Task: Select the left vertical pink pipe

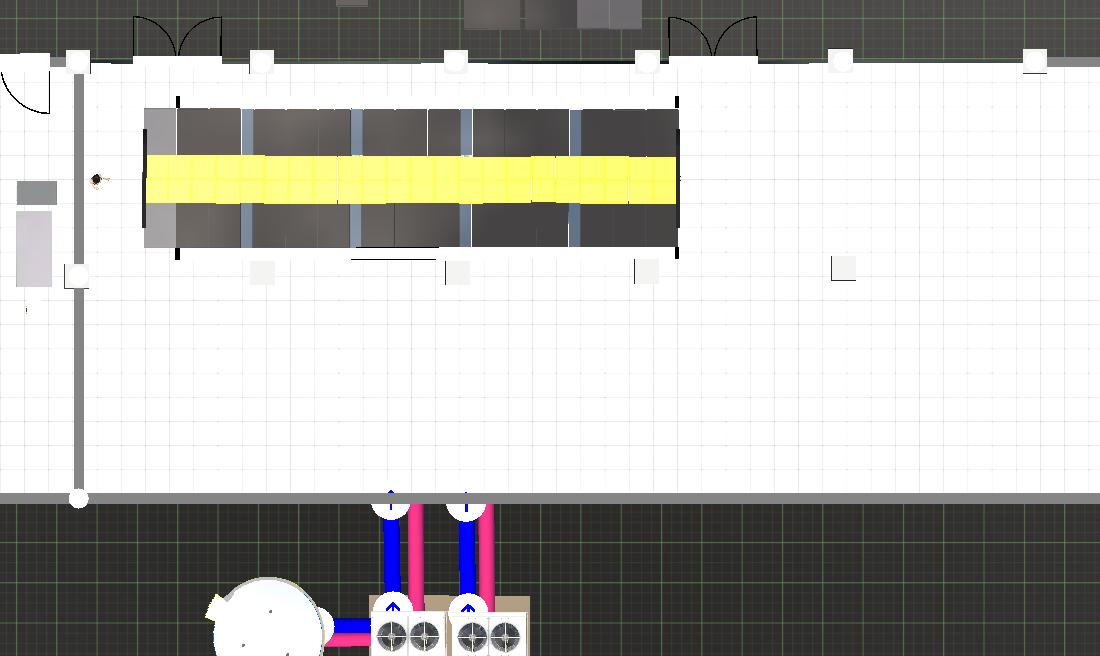Action: pyautogui.click(x=415, y=550)
